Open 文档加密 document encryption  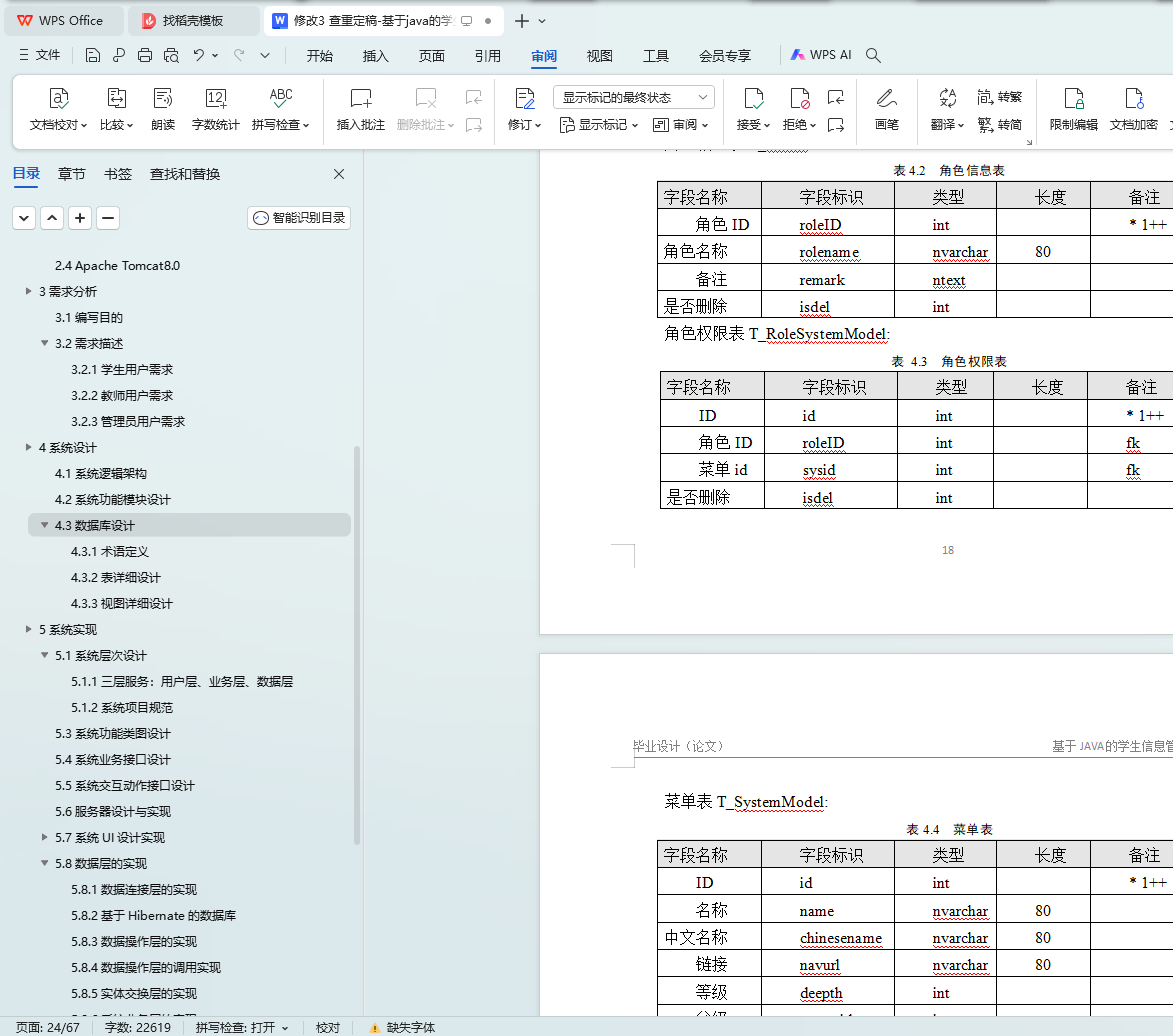(x=1133, y=109)
